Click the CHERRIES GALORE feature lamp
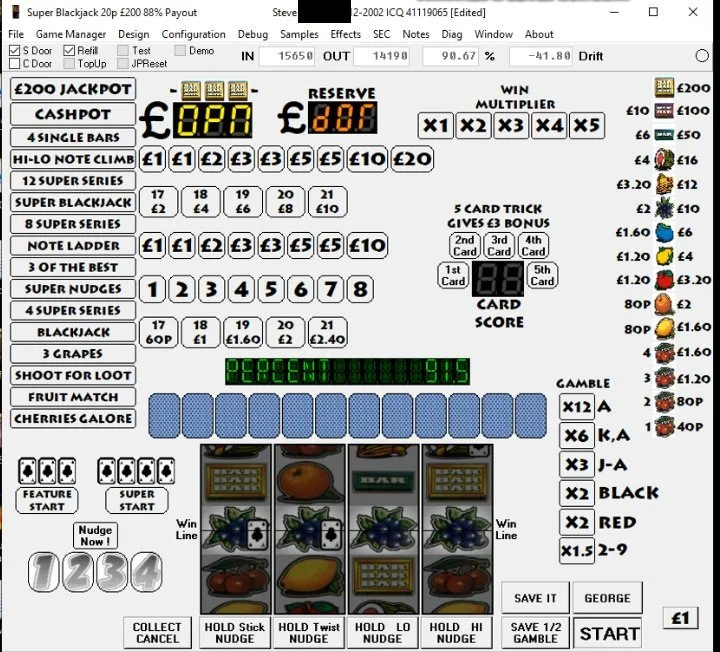The image size is (720, 652). pos(73,418)
